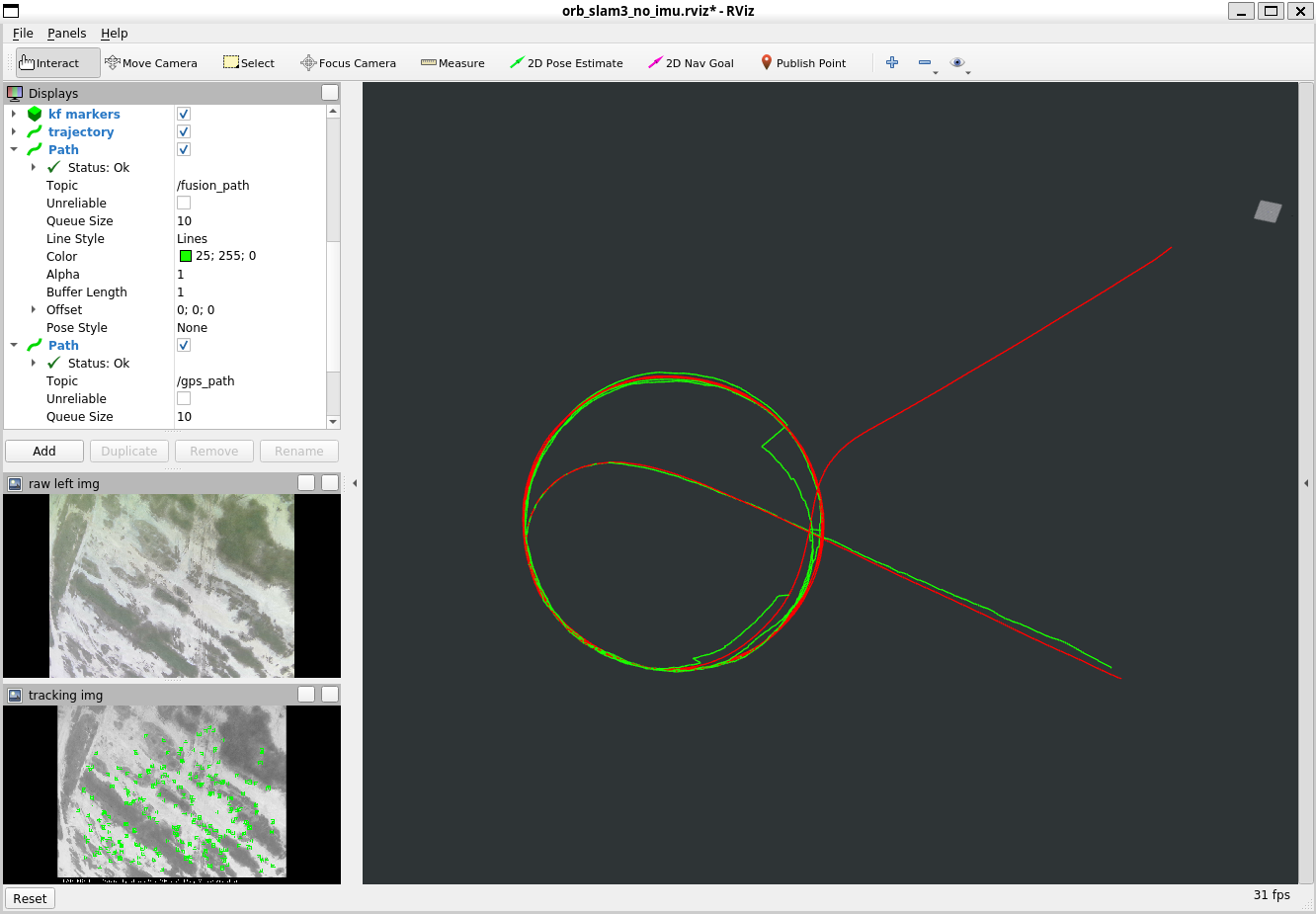Enable Unreliable for the /gps_path Path
1316x914 pixels.
pyautogui.click(x=184, y=398)
